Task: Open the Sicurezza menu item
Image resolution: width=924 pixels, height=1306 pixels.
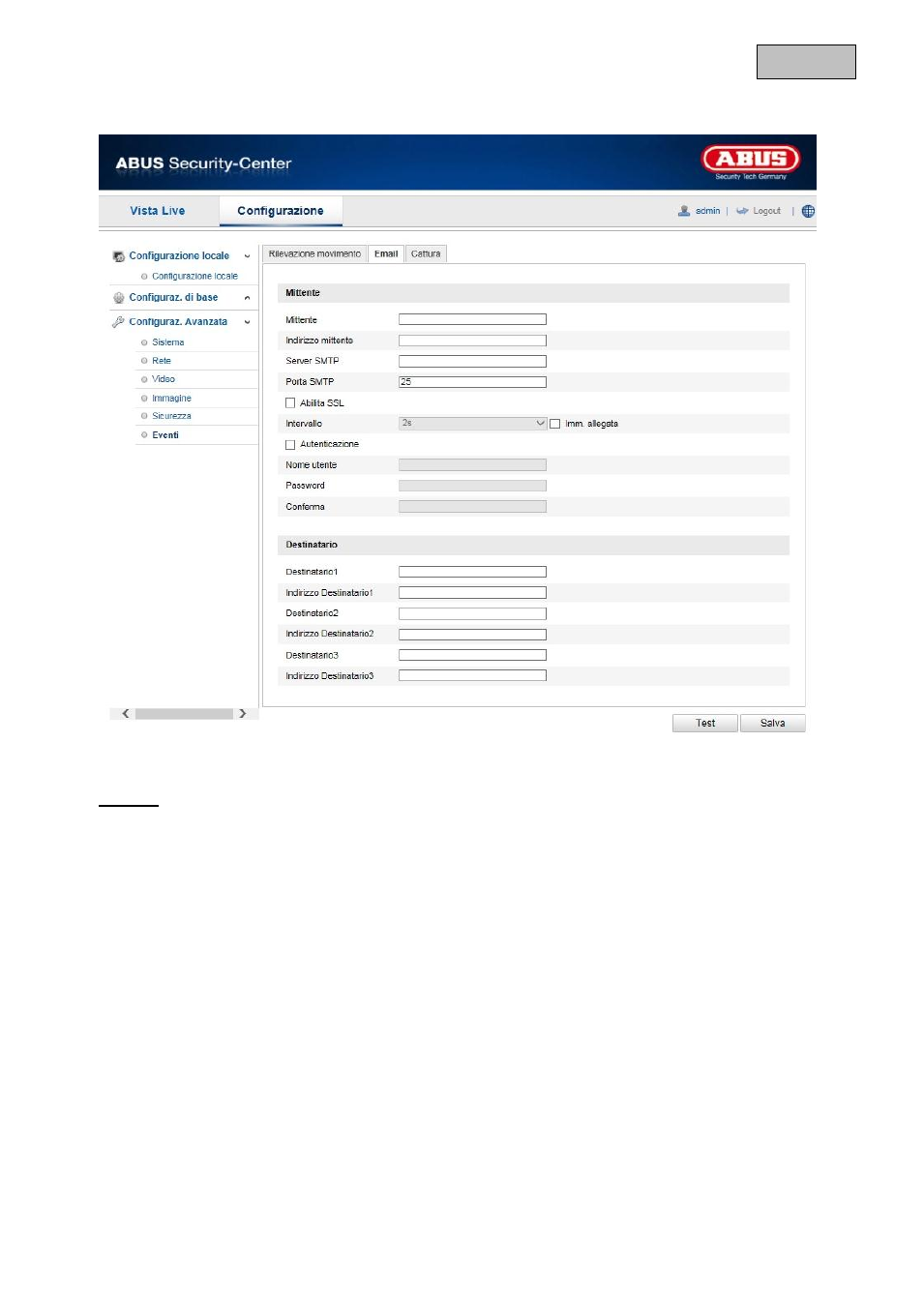Action: 171,416
